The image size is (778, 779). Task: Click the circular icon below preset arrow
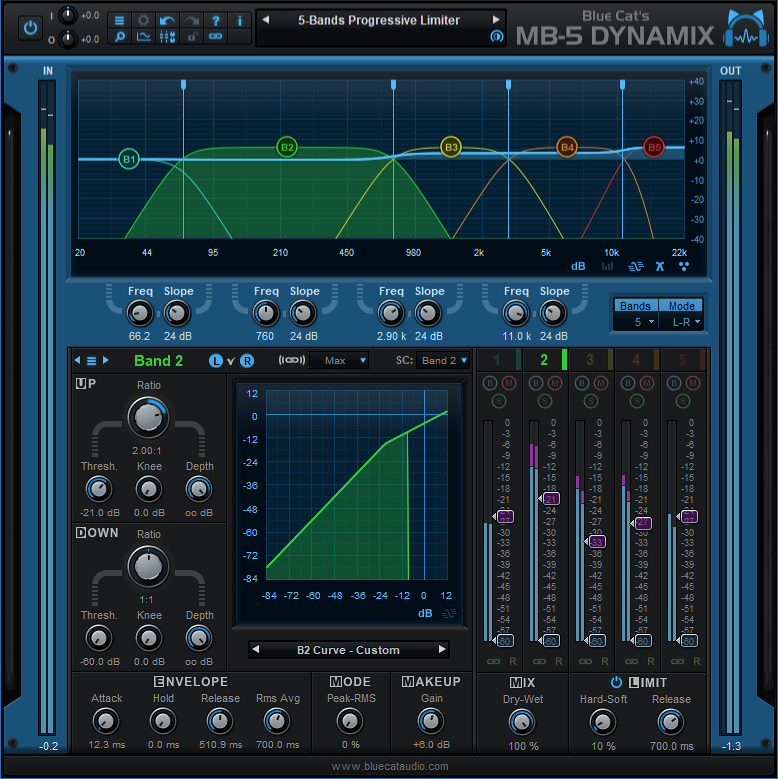tap(496, 36)
